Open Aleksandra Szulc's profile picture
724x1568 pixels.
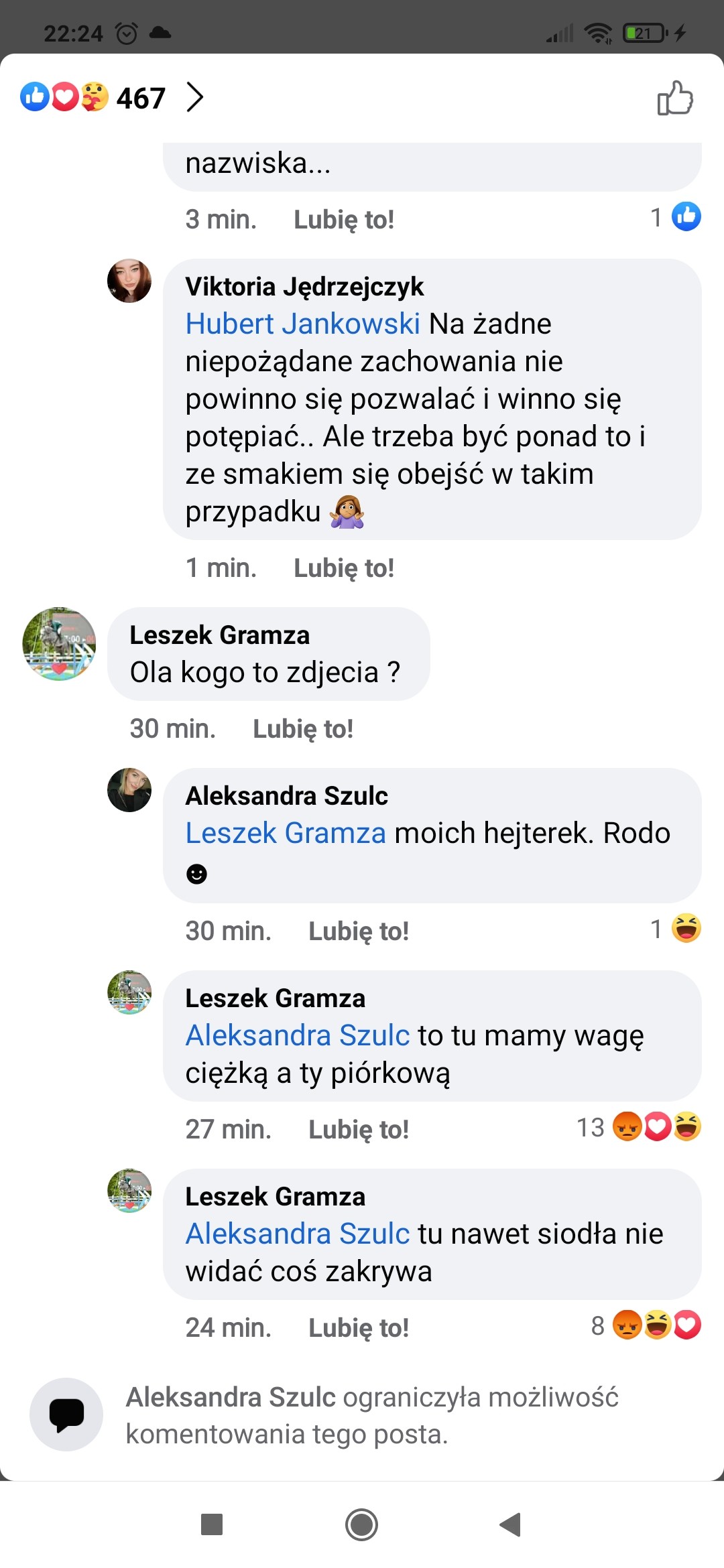tap(129, 790)
